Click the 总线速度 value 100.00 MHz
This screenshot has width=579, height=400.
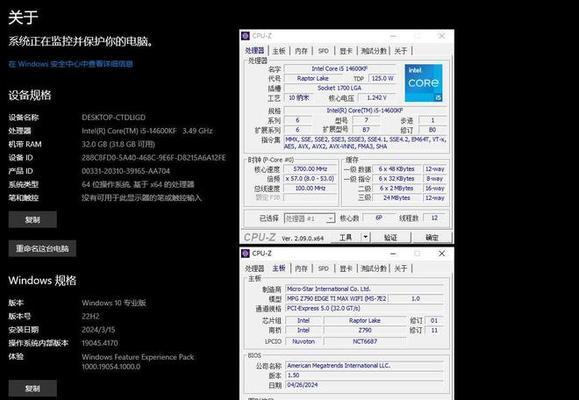coord(310,188)
